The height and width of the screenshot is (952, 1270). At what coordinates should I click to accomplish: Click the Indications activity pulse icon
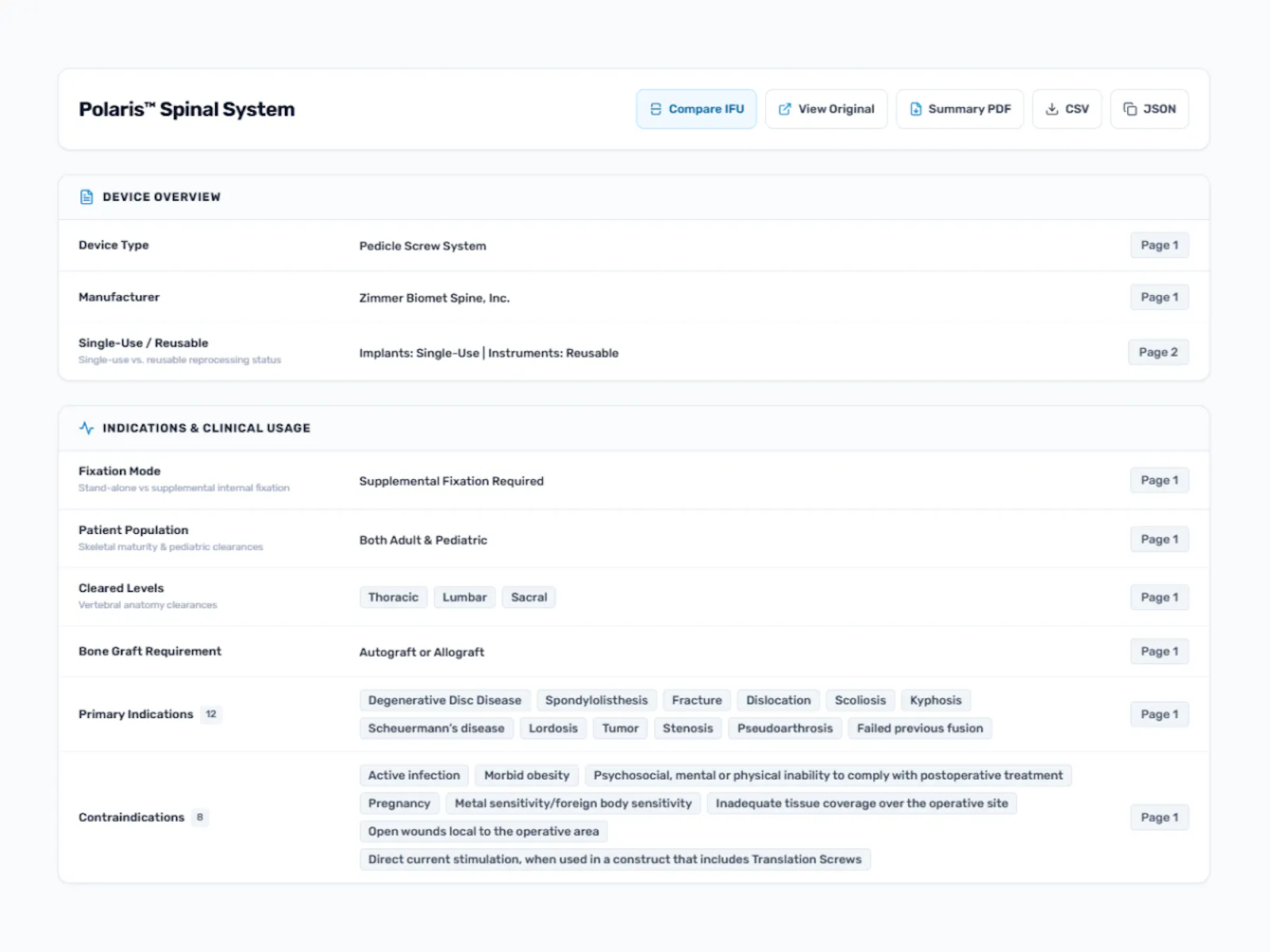(x=87, y=428)
